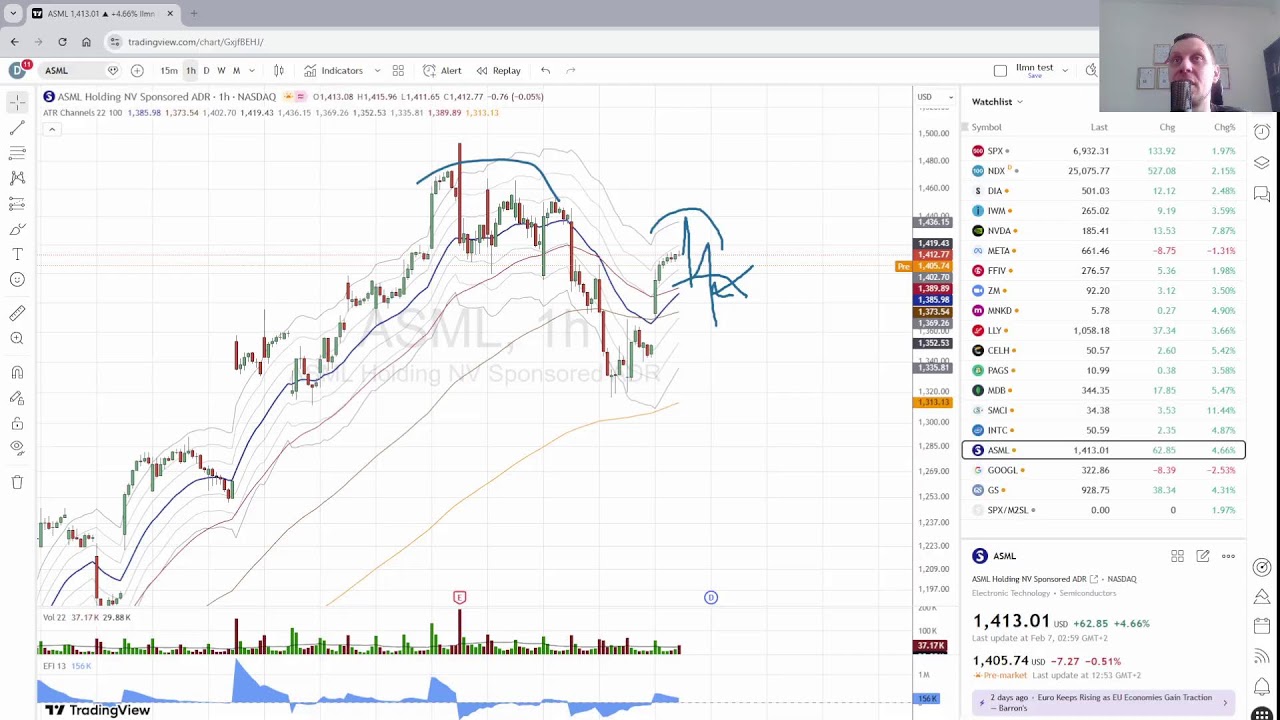Select META row in the watchlist
1280x720 pixels.
1104,251
